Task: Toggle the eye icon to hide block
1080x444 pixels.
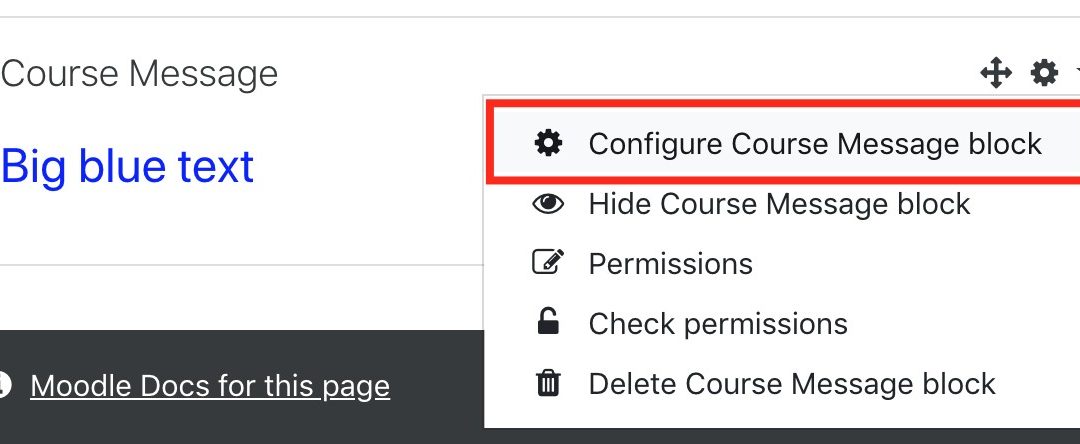Action: tap(548, 204)
